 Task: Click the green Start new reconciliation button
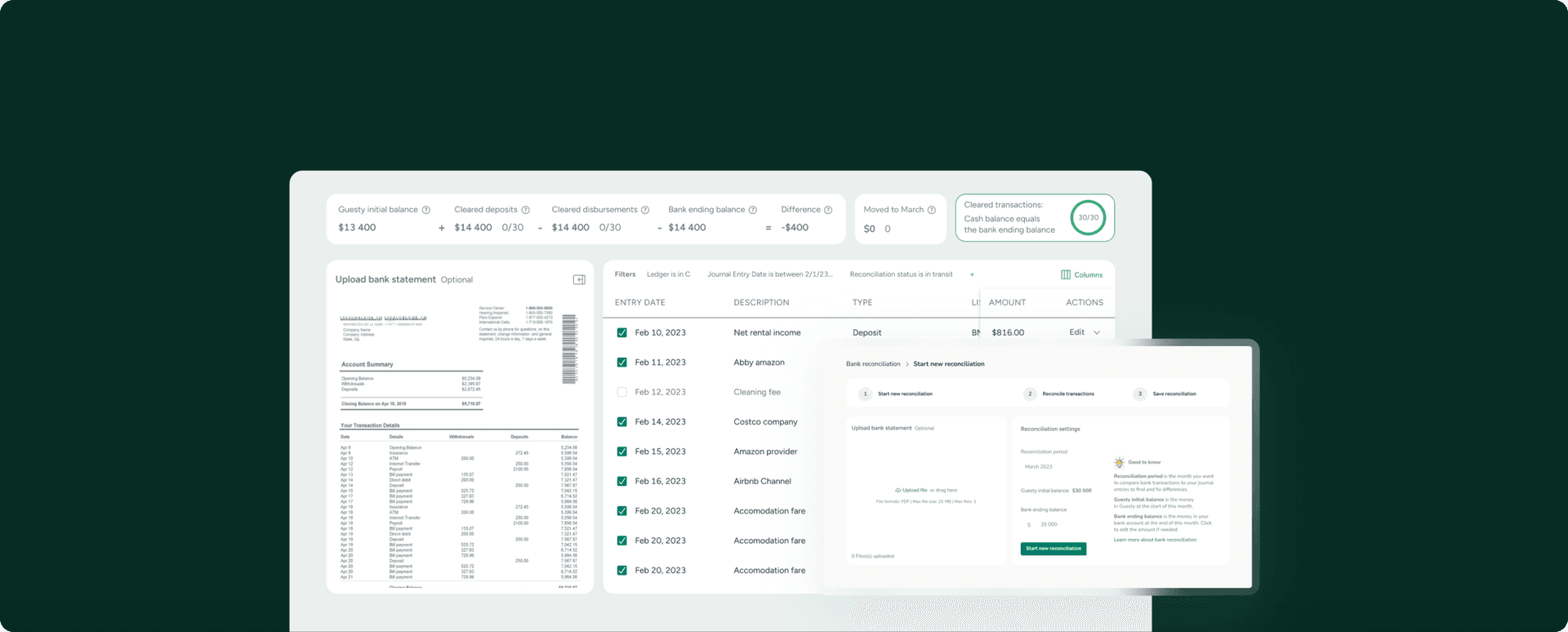tap(1053, 549)
